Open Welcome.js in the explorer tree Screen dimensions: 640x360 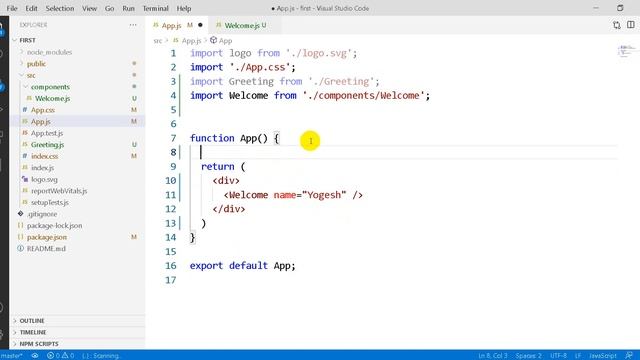pos(52,98)
